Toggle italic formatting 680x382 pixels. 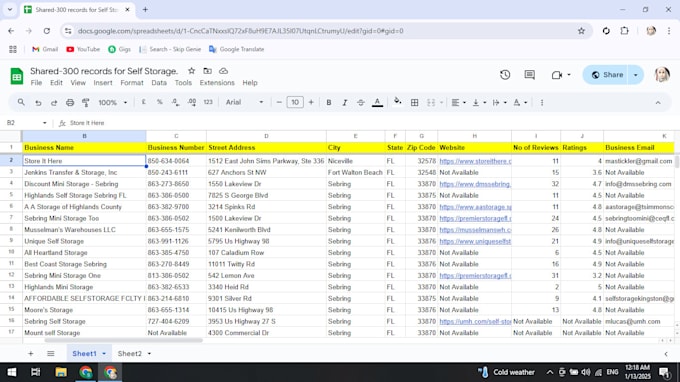coord(345,103)
